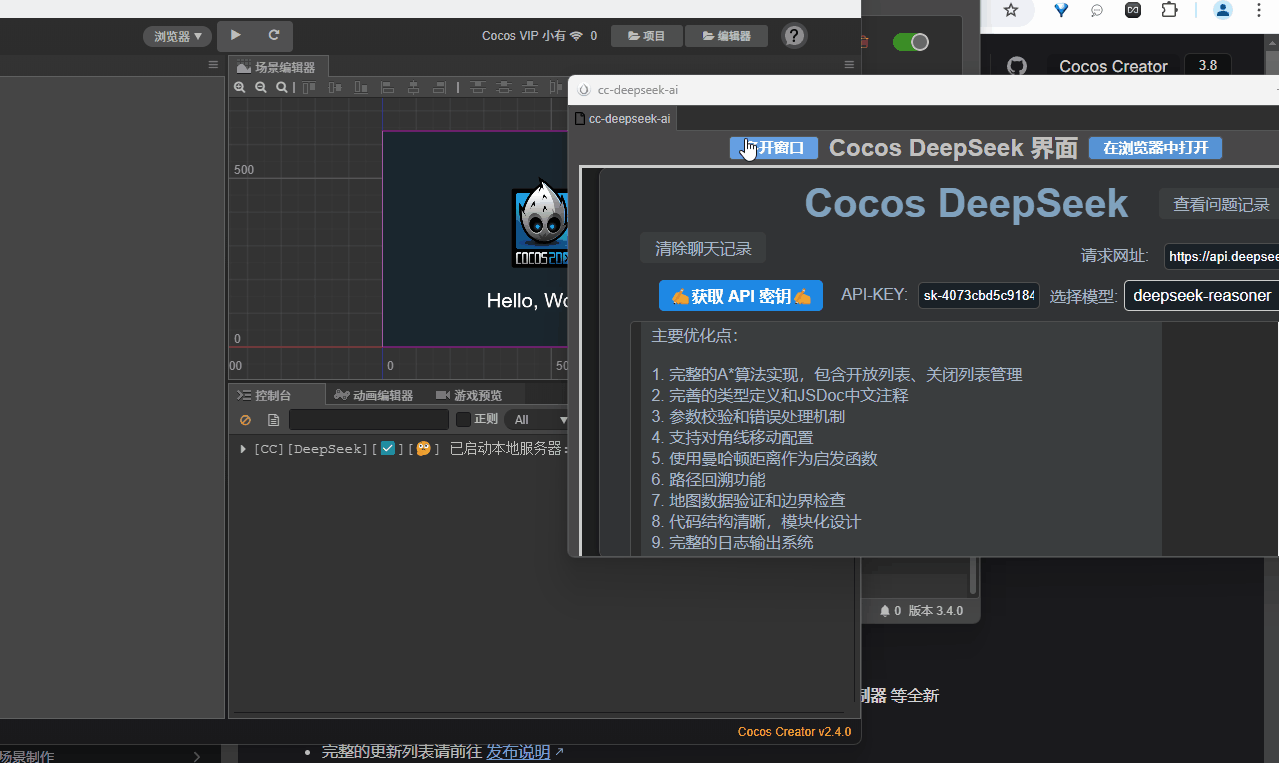Screen dimensions: 1279x763
Task: Click the align bottom icon
Action: [x=361, y=88]
